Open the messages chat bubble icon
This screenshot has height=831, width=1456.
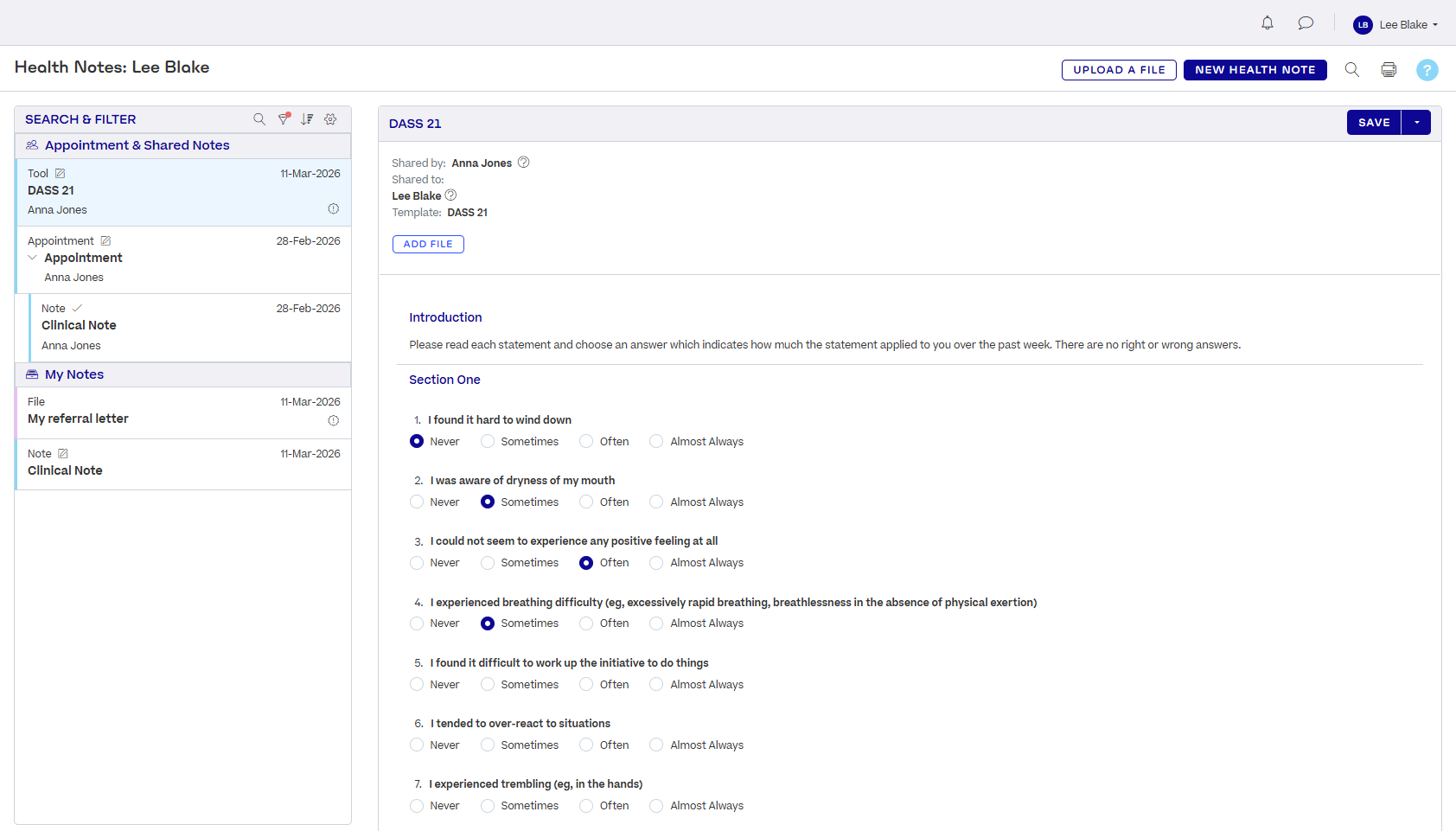pos(1306,23)
